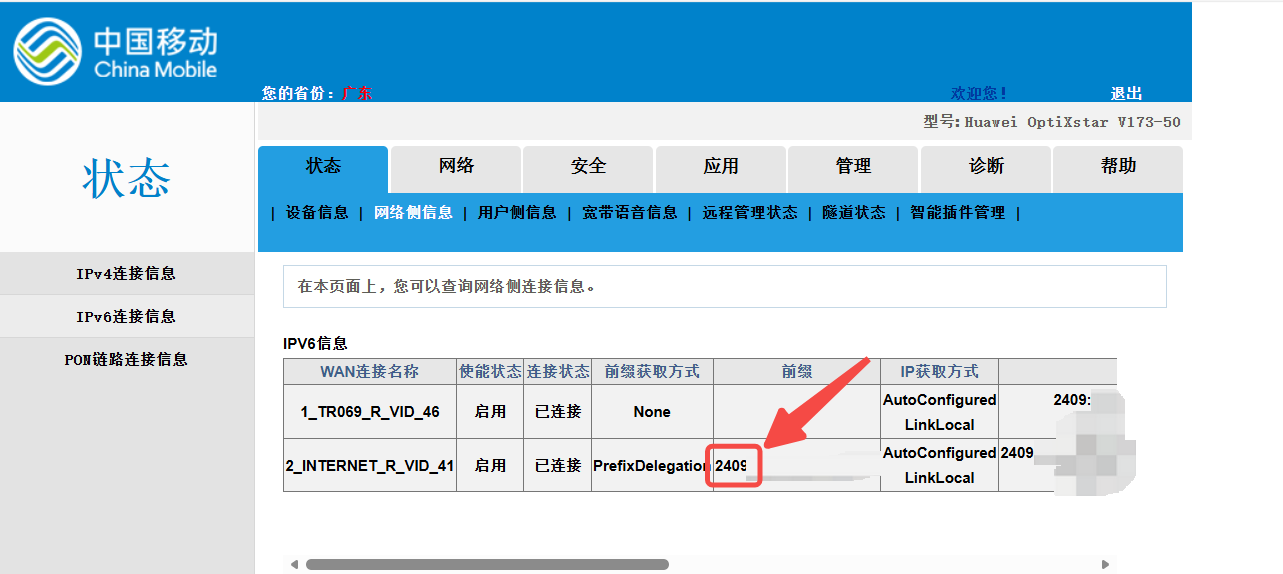The image size is (1283, 574).
Task: Open 设备信息 submenu
Action: pos(317,213)
